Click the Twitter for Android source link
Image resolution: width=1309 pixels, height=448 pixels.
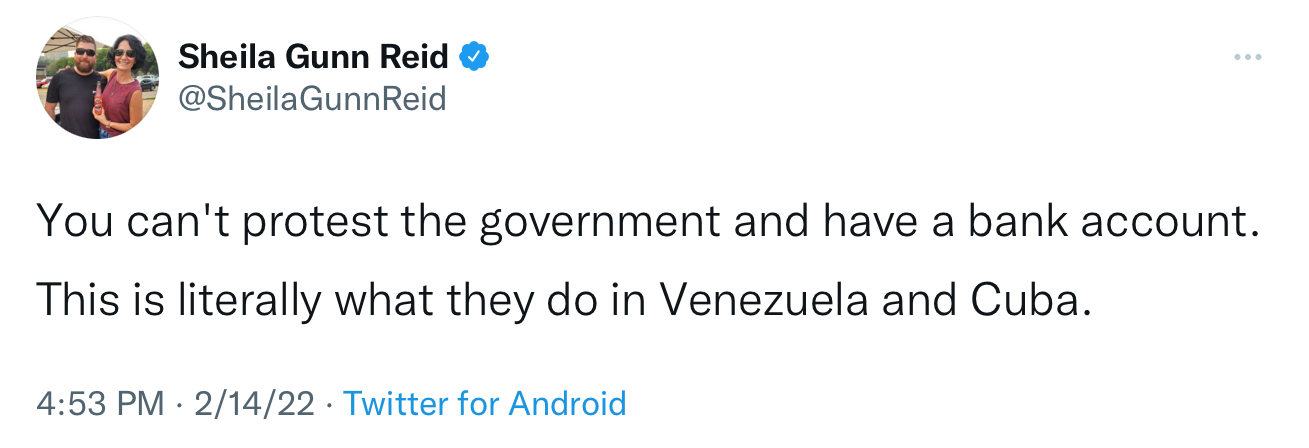point(484,404)
